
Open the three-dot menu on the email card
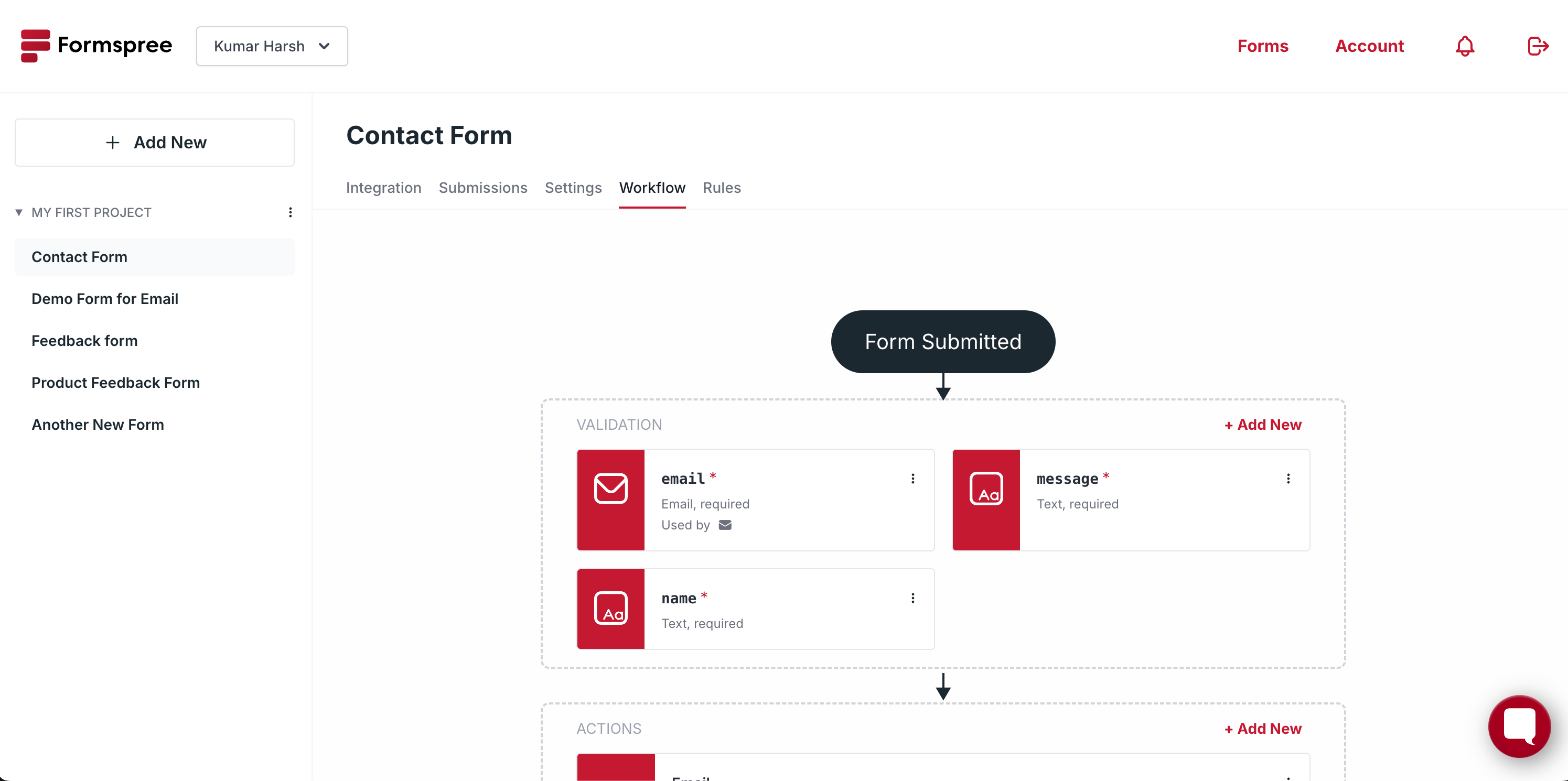tap(912, 478)
